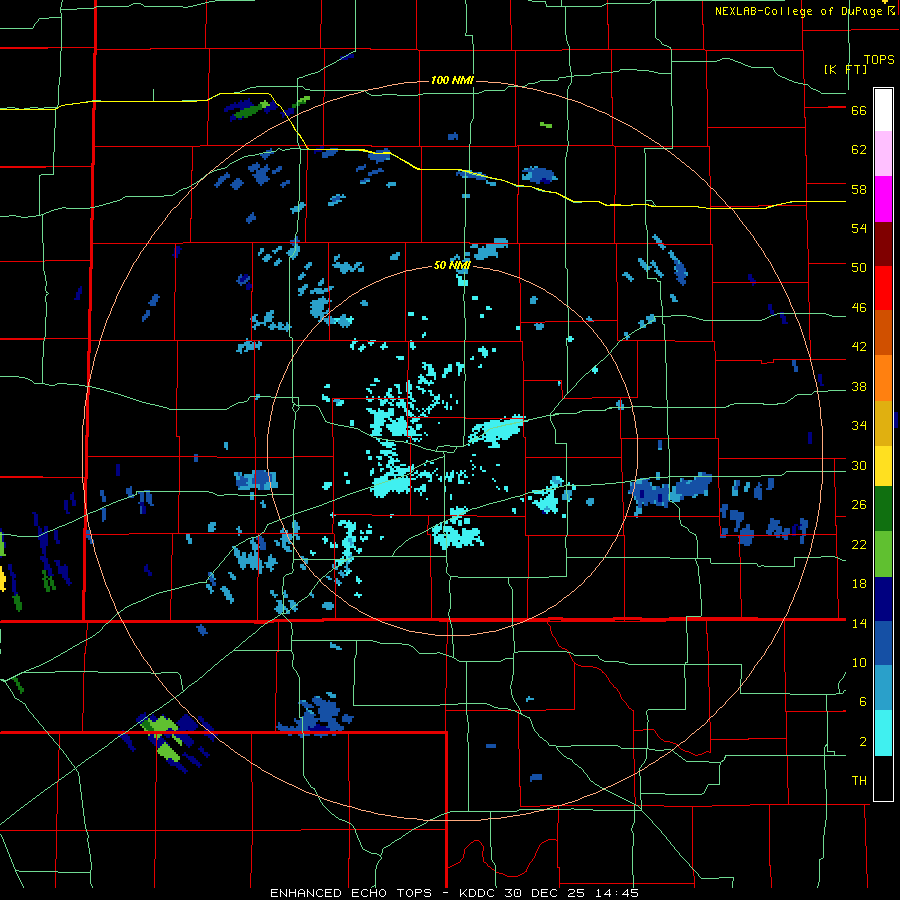Click the cyan swatch near 2

point(883,733)
